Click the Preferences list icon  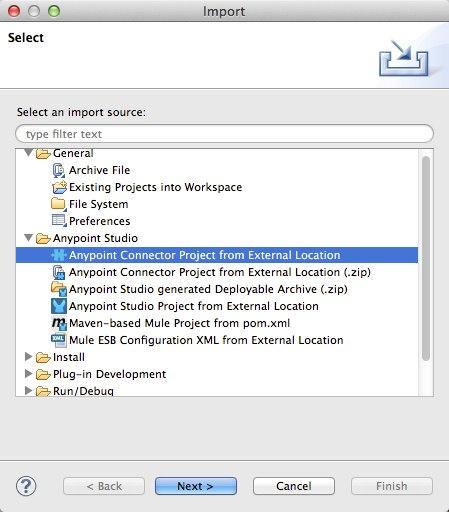pyautogui.click(x=59, y=221)
